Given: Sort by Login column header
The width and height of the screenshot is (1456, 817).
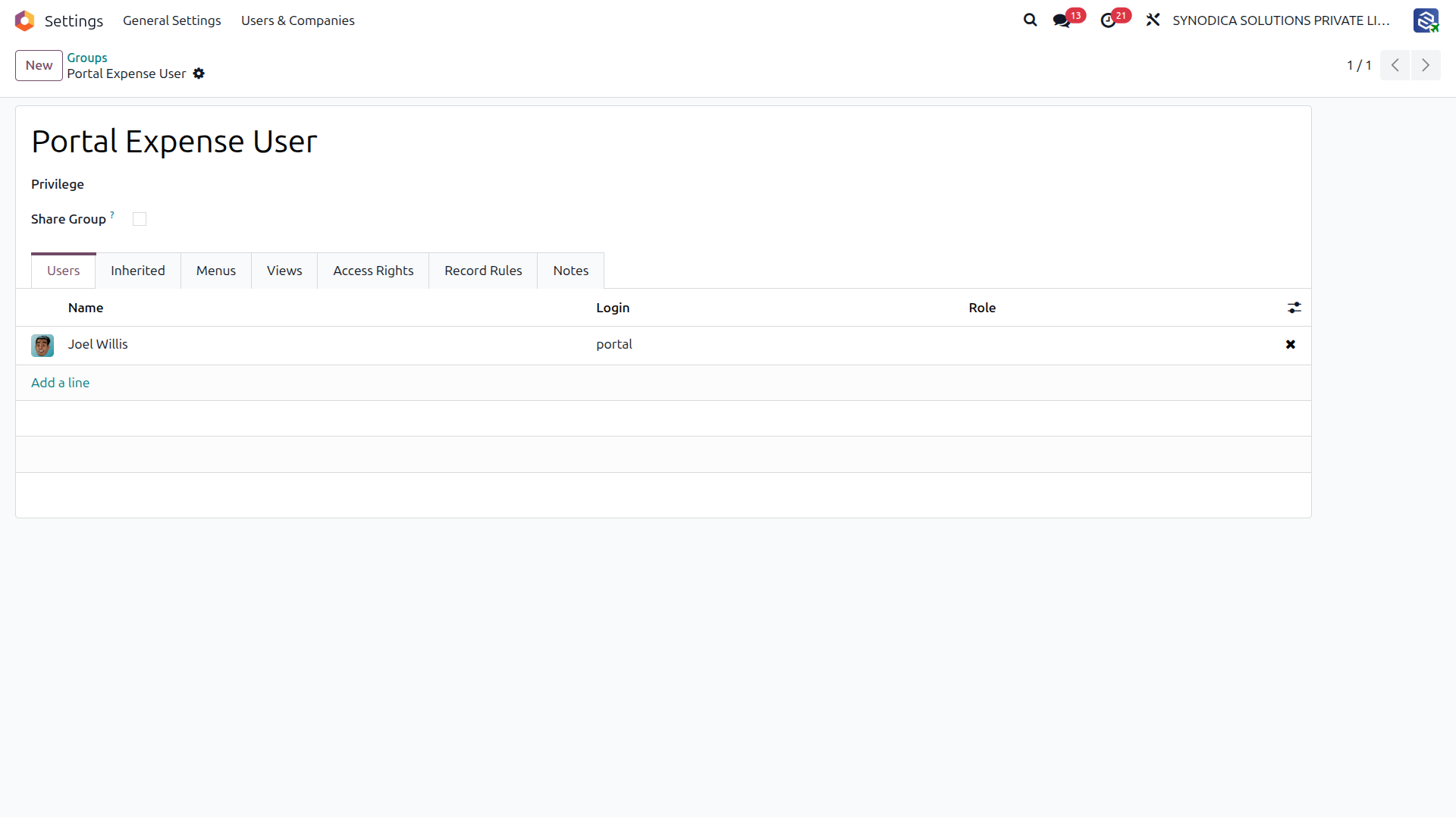Looking at the screenshot, I should click(x=613, y=308).
